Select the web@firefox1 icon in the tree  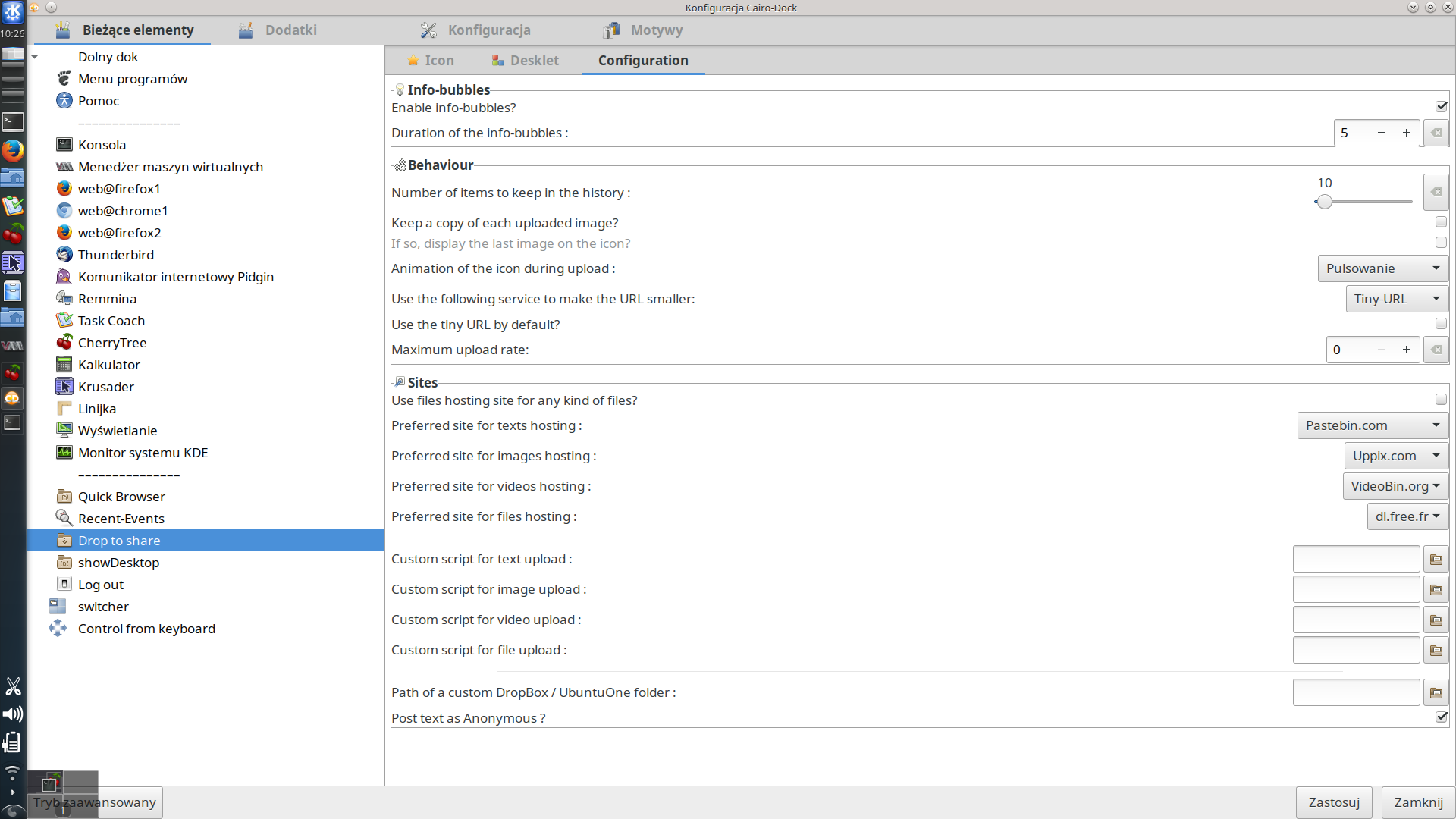[64, 188]
